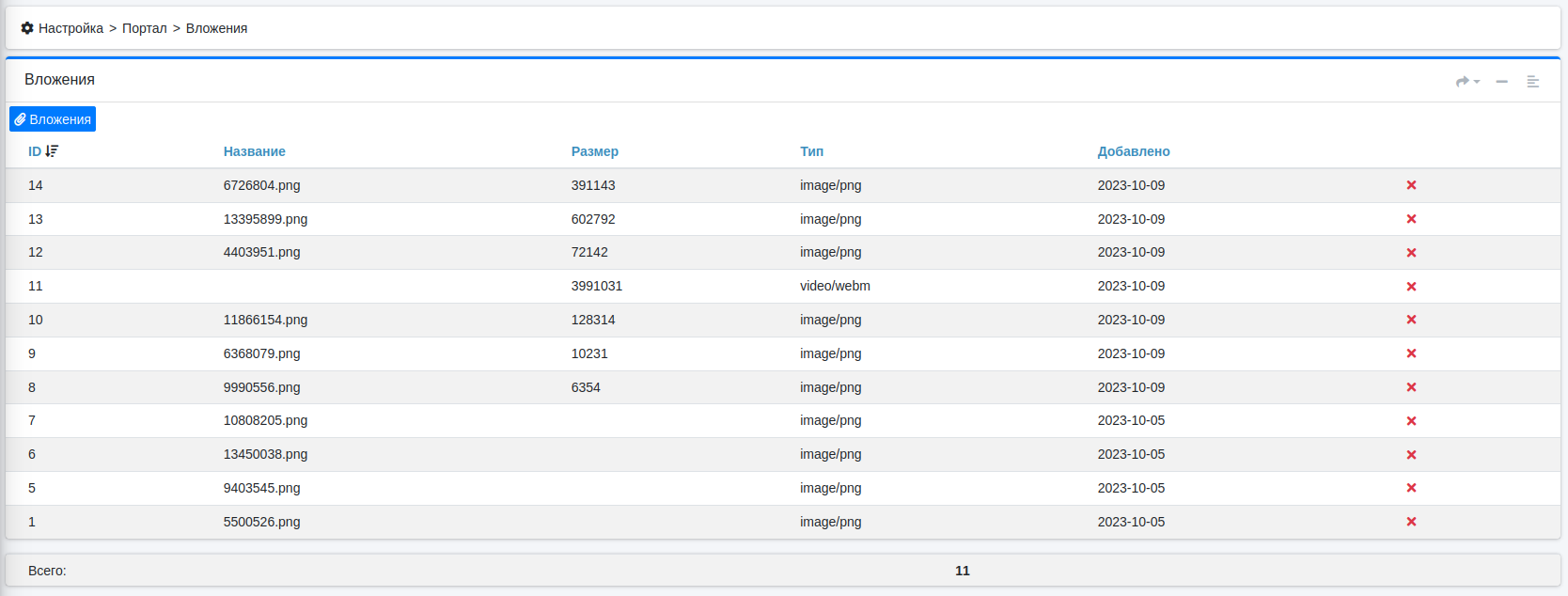Sort by Добавлено date column

[1133, 151]
